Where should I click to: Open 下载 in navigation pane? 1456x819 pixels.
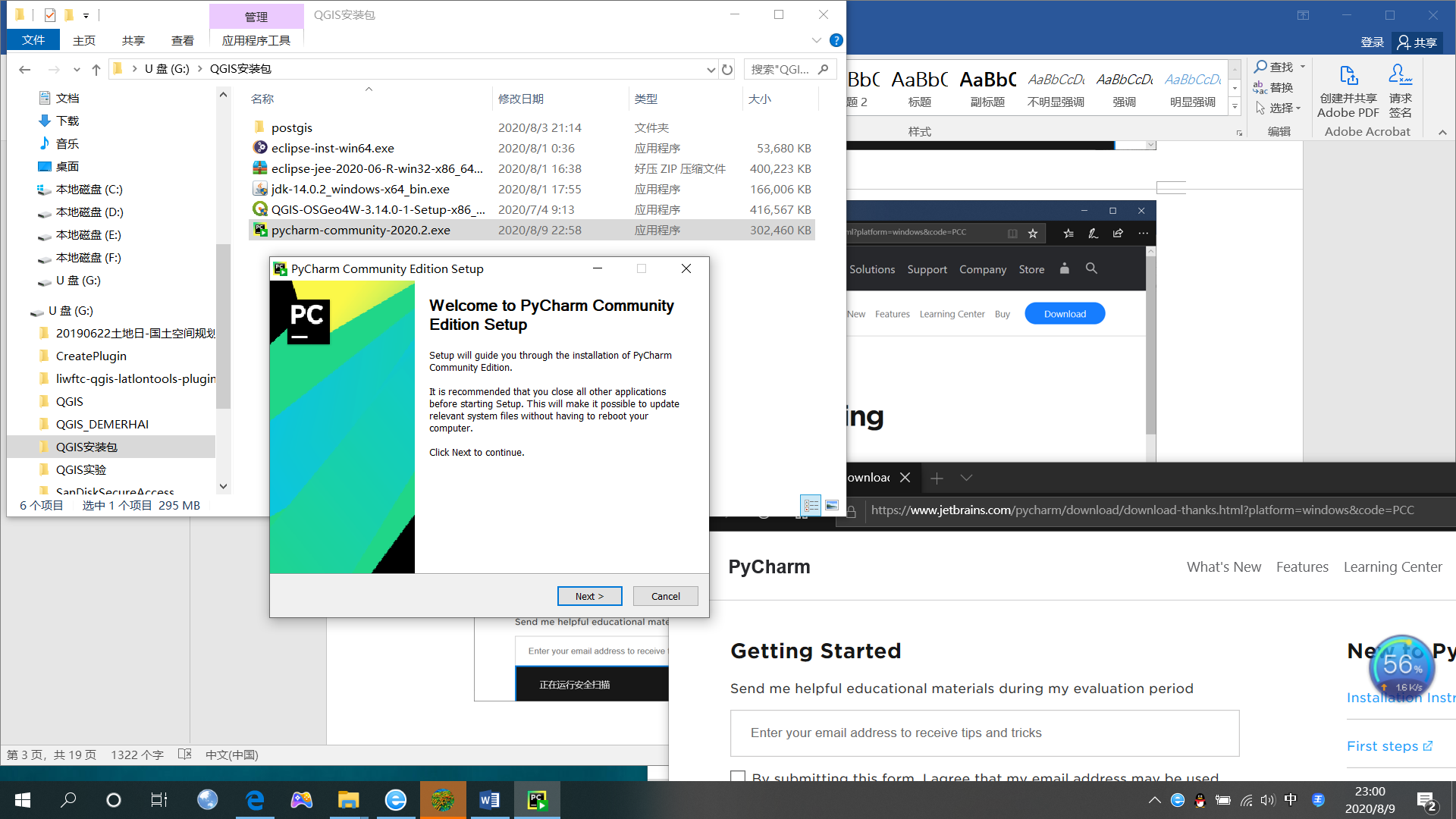point(67,121)
